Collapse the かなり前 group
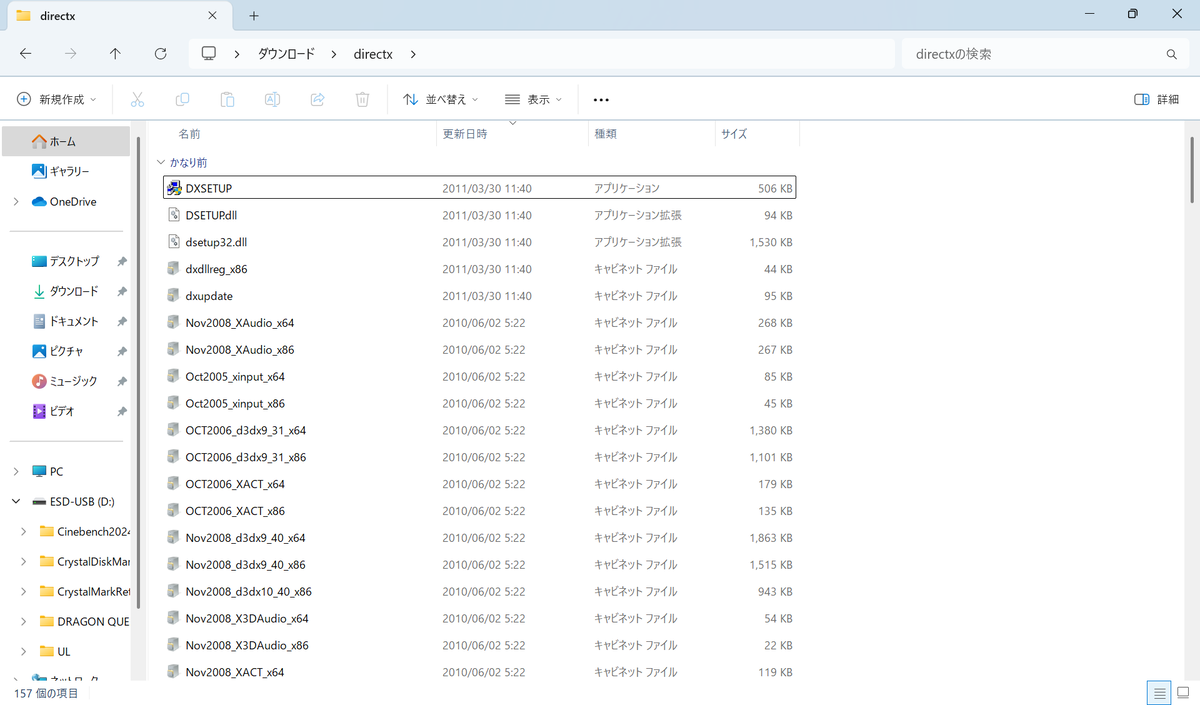 (x=161, y=162)
